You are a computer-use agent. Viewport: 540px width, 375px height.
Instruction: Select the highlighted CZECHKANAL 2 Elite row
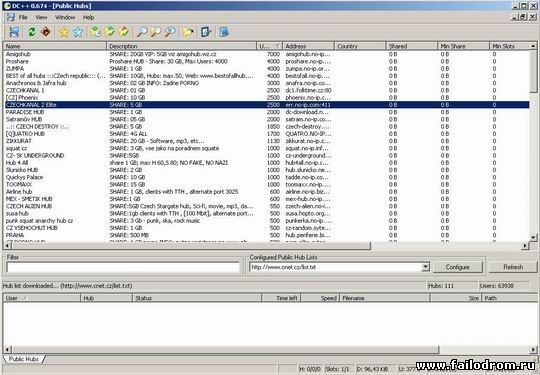[x=266, y=105]
